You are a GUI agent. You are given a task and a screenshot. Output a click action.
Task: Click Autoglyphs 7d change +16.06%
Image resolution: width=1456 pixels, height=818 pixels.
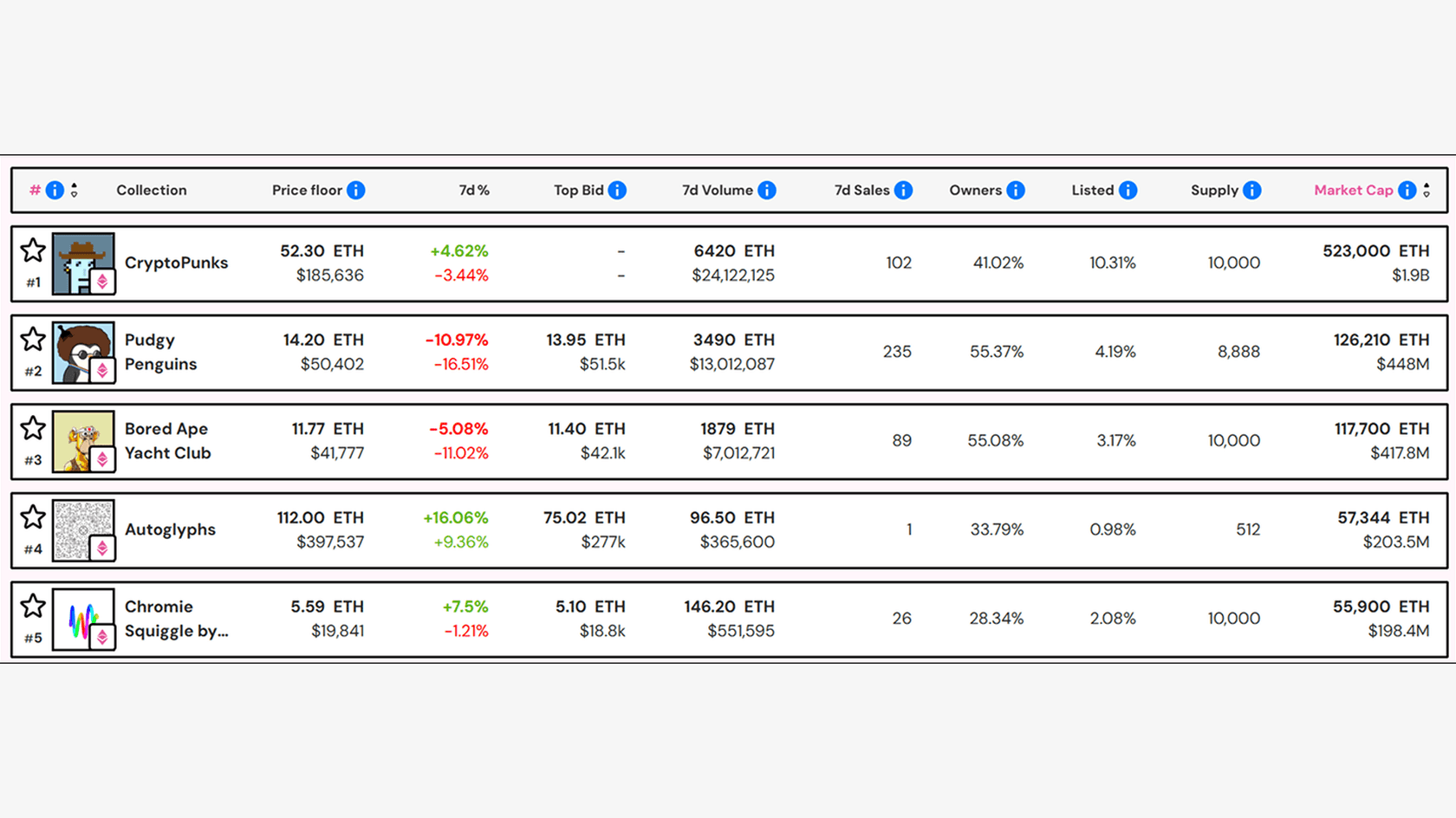(x=456, y=517)
